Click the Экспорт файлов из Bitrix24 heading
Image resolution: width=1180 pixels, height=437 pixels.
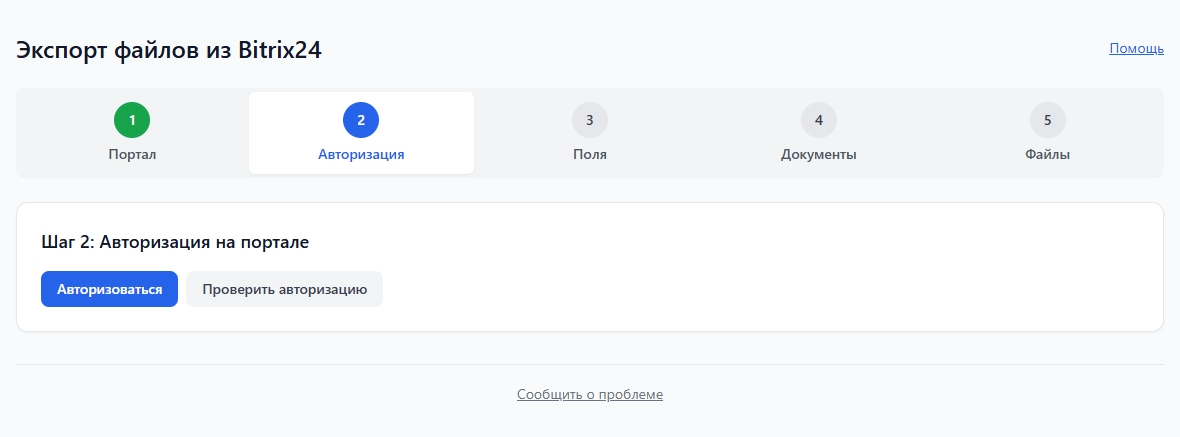[x=169, y=50]
